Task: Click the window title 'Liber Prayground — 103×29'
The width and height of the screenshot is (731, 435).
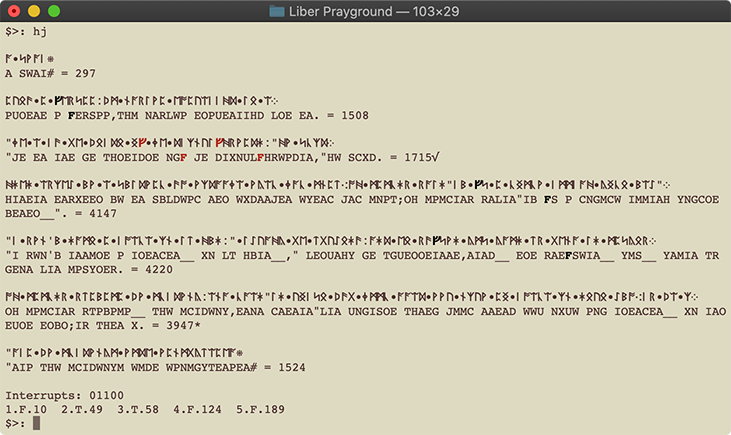Action: pyautogui.click(x=373, y=11)
